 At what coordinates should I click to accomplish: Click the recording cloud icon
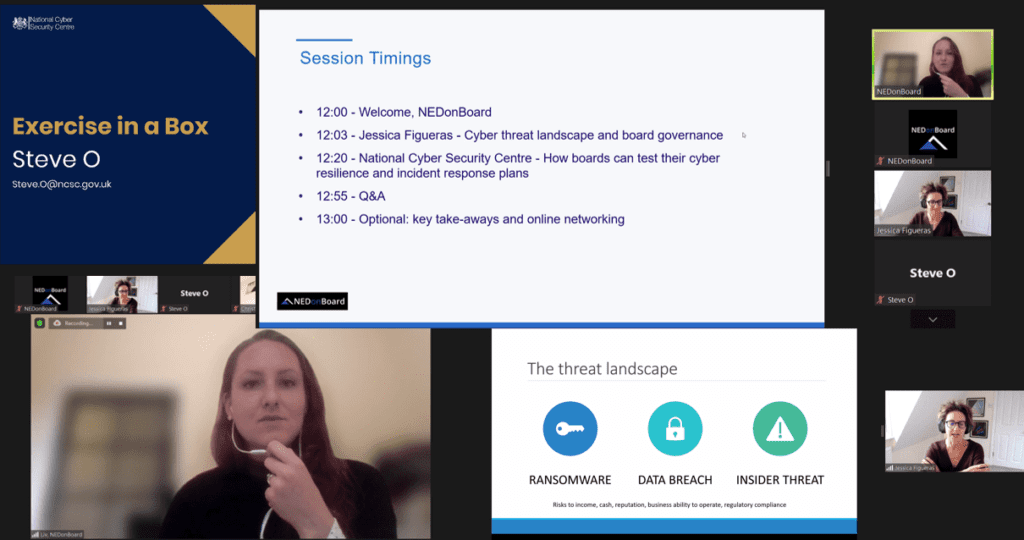point(57,323)
